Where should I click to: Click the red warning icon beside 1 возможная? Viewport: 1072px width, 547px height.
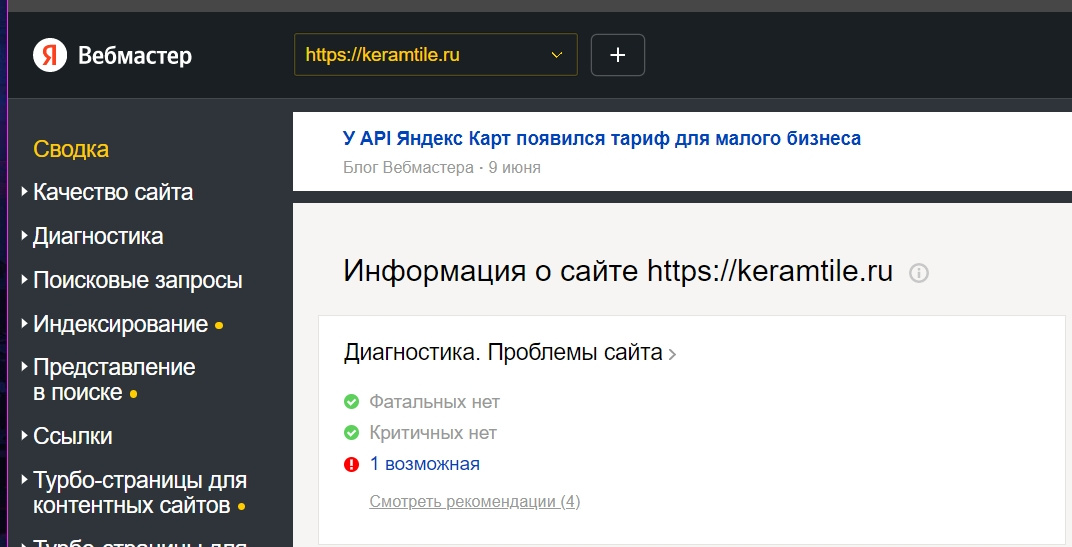[351, 464]
